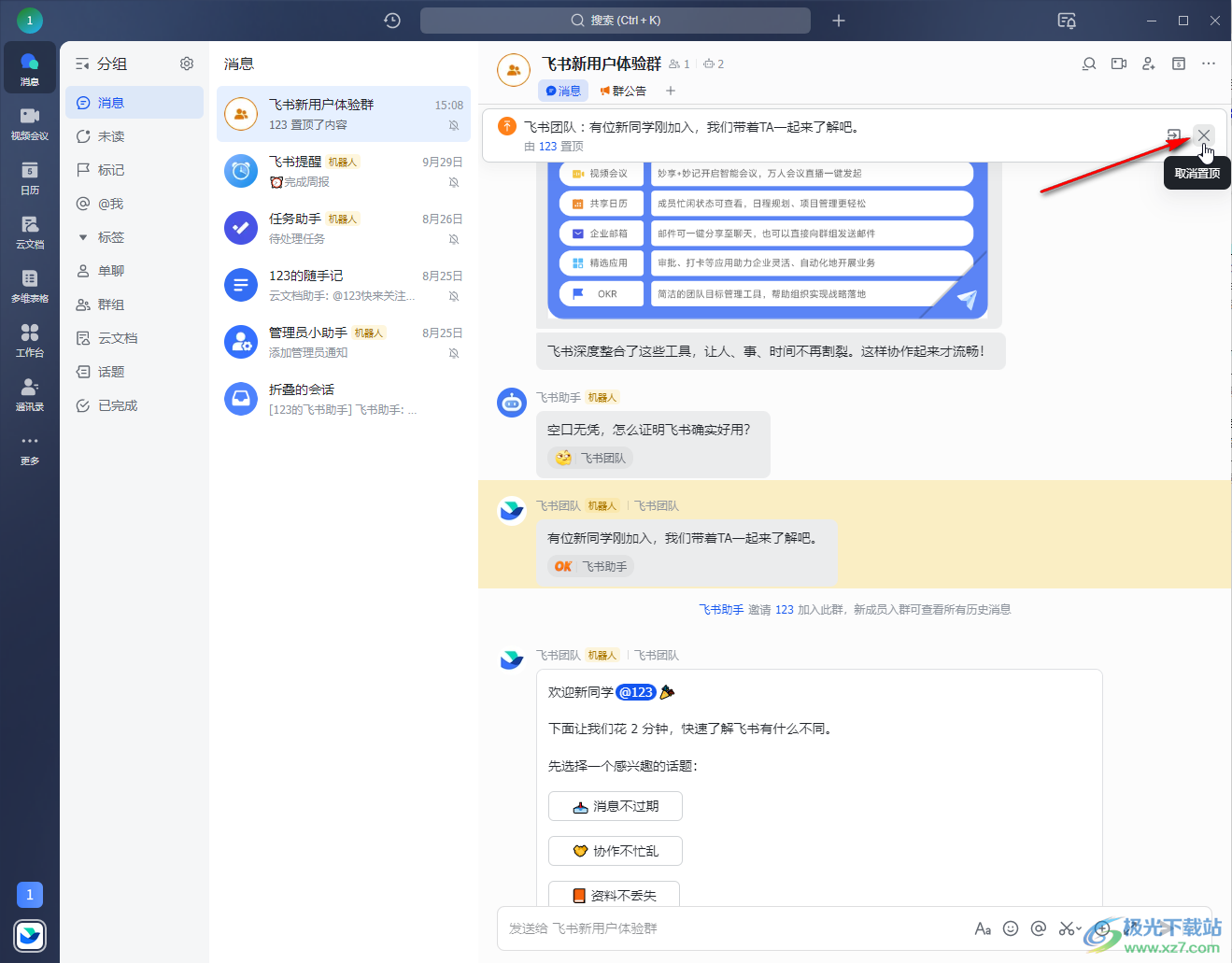Click the user avatar at top left
1232x963 pixels.
30,20
